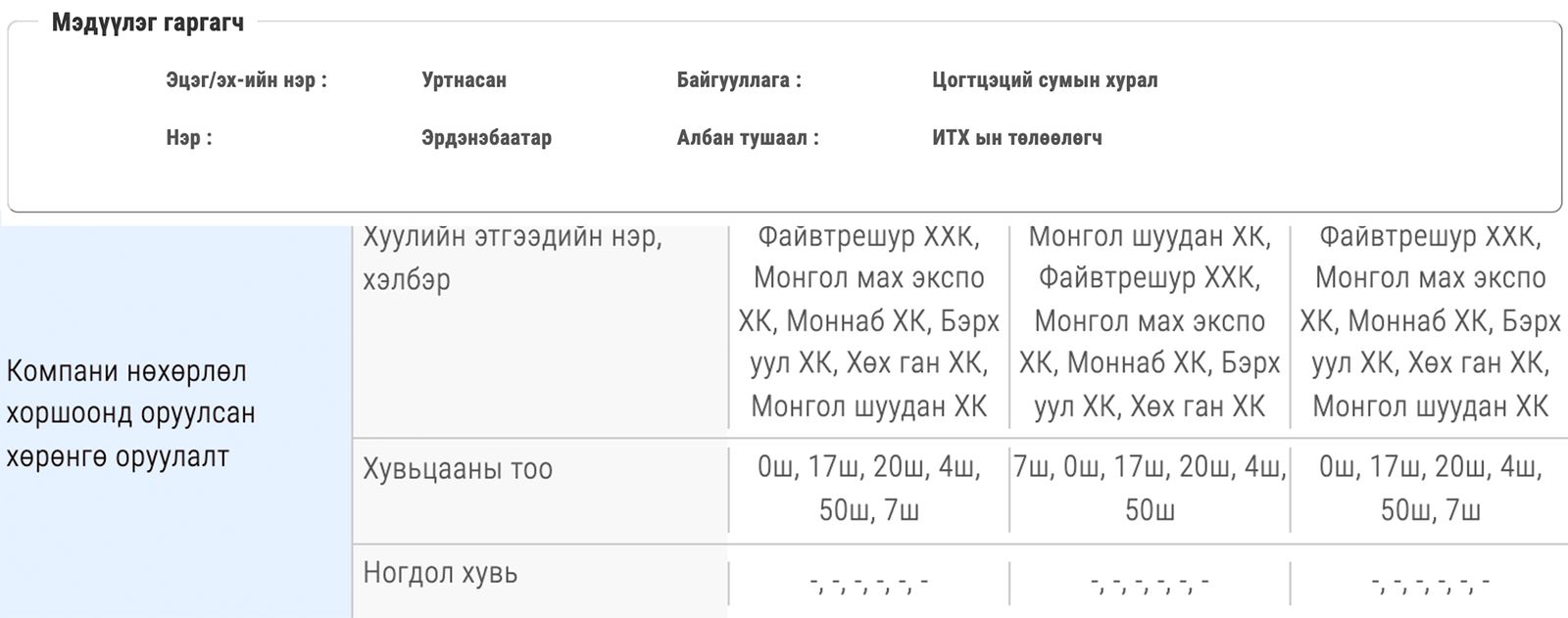Click the "Мэдүүлэг гаргагч" section heading
This screenshot has width=1568, height=618.
(148, 23)
